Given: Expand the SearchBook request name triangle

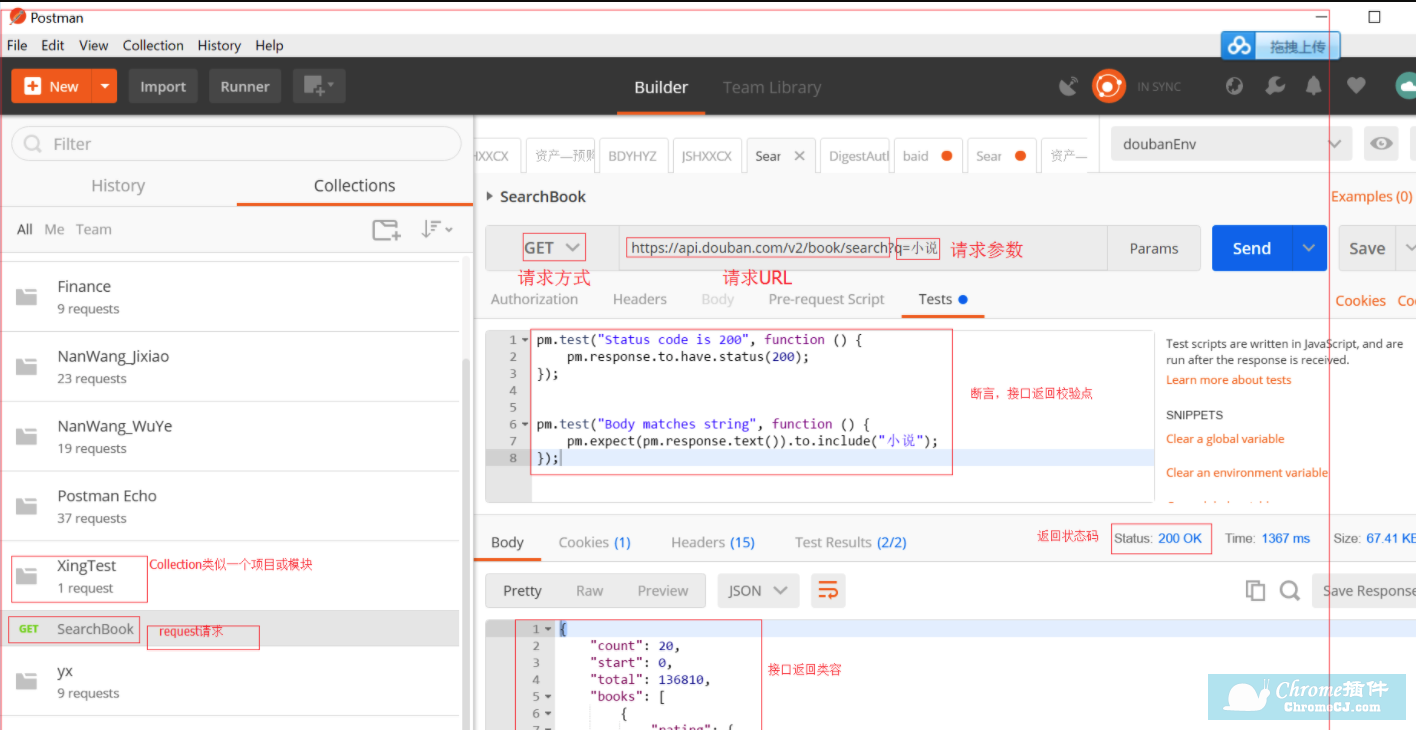Looking at the screenshot, I should (x=489, y=197).
